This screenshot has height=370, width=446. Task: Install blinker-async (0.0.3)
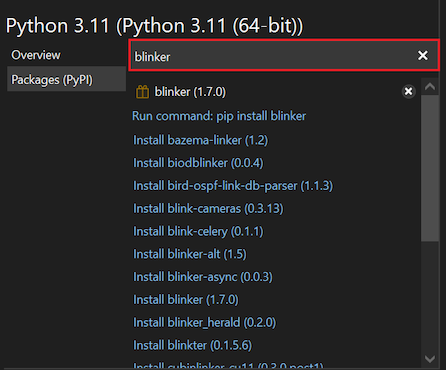pyautogui.click(x=203, y=277)
